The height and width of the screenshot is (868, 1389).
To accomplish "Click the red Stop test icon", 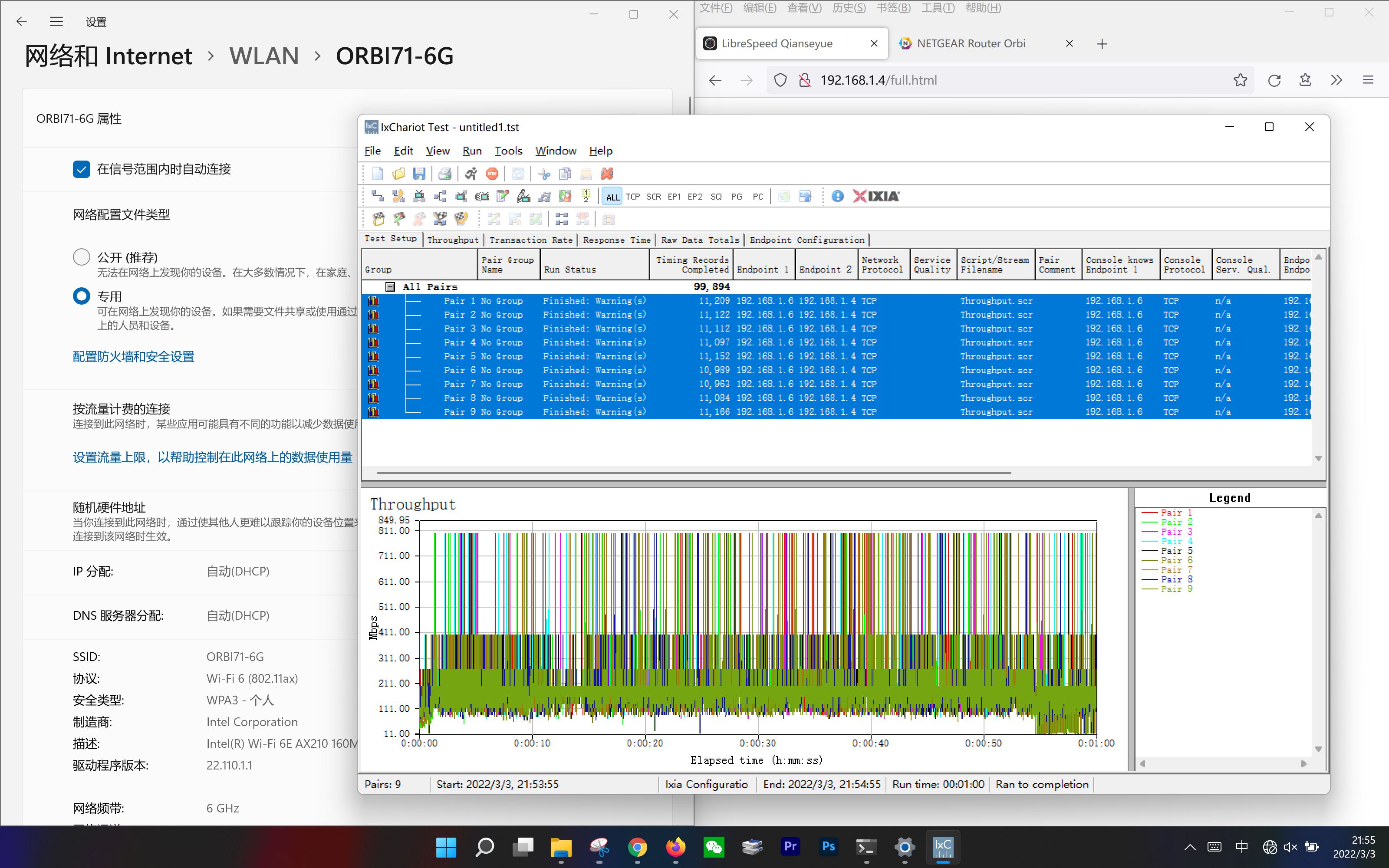I will pyautogui.click(x=492, y=173).
